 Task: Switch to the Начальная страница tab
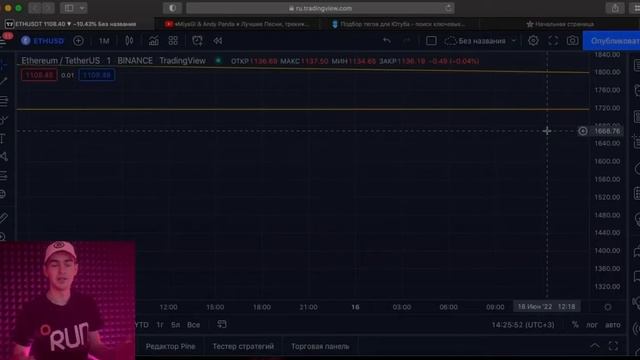click(x=560, y=24)
